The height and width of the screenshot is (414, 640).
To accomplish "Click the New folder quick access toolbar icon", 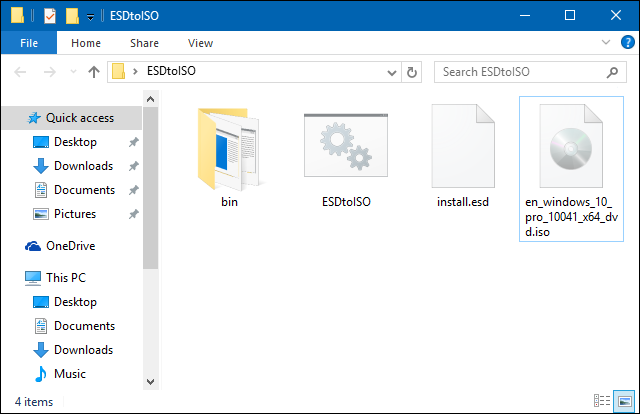I will coord(72,16).
